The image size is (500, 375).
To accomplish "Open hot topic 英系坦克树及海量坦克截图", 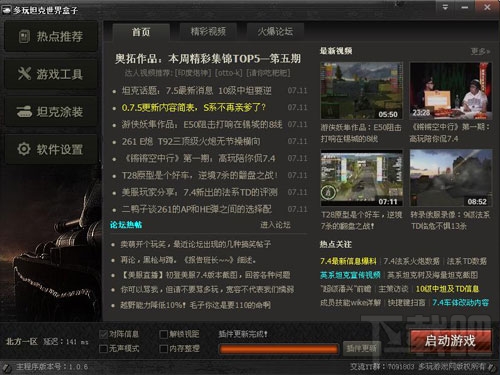I will coord(433,275).
